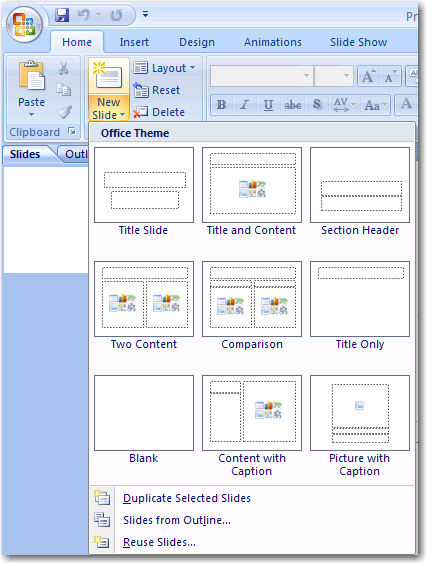This screenshot has width=426, height=563.
Task: Open the Animations ribbon tab
Action: click(273, 42)
